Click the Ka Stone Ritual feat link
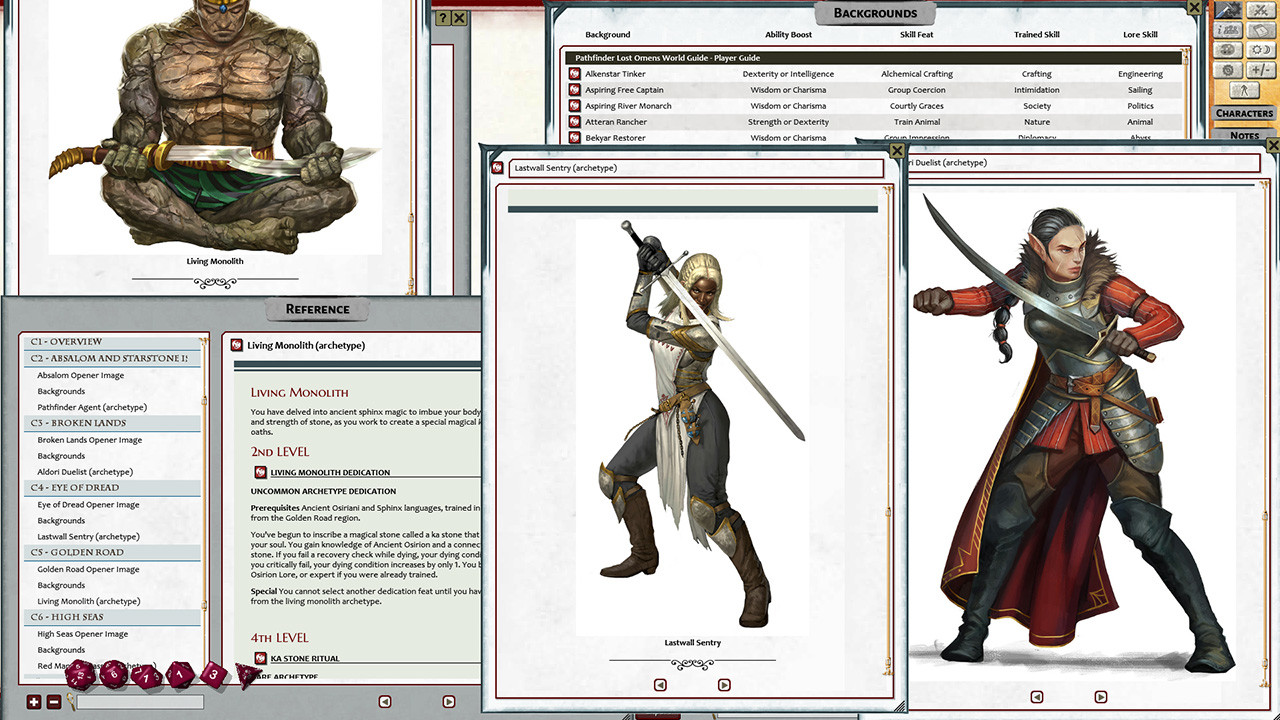This screenshot has height=720, width=1280. click(306, 657)
